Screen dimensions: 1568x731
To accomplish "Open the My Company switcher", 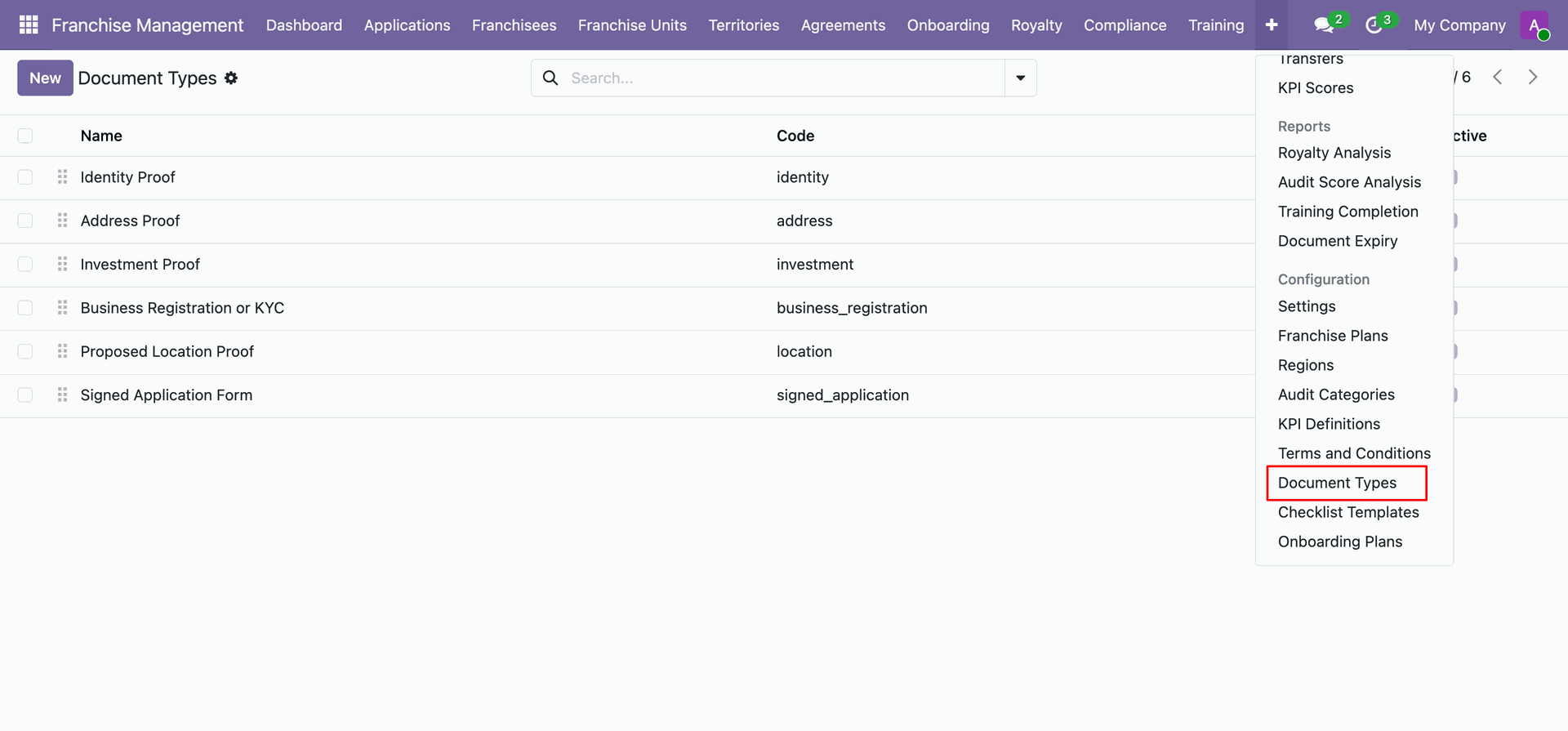I will coord(1459,25).
